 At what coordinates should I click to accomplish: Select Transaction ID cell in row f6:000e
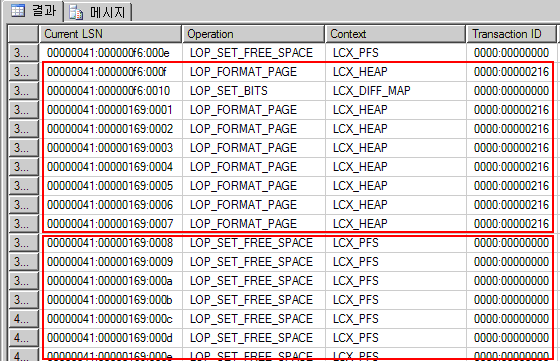511,53
